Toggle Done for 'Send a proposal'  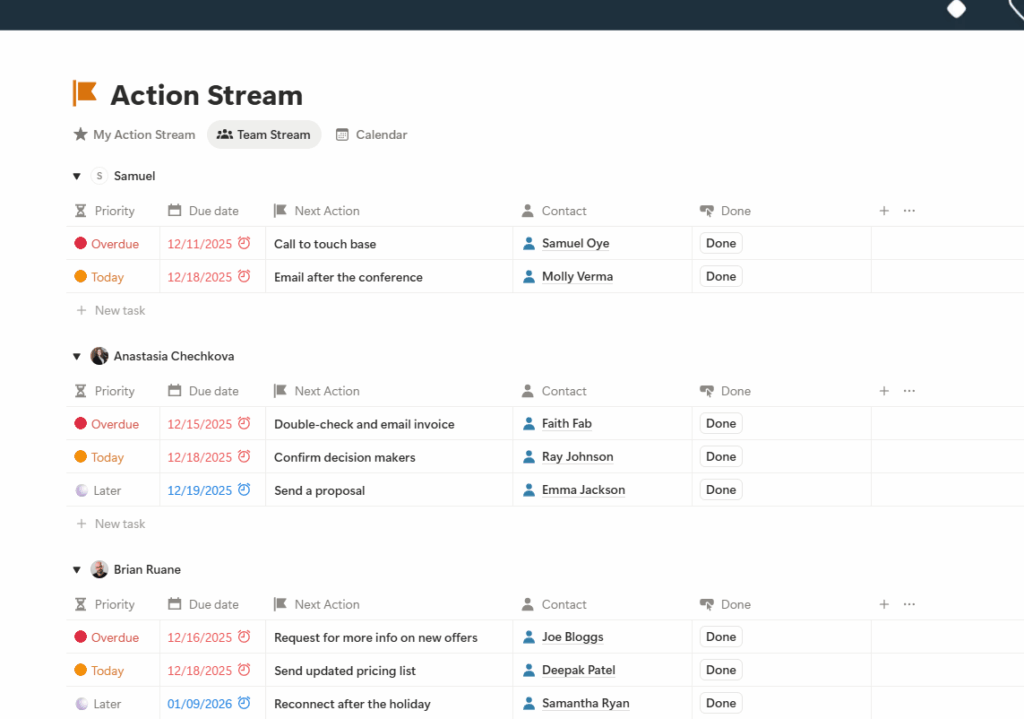pyautogui.click(x=720, y=490)
